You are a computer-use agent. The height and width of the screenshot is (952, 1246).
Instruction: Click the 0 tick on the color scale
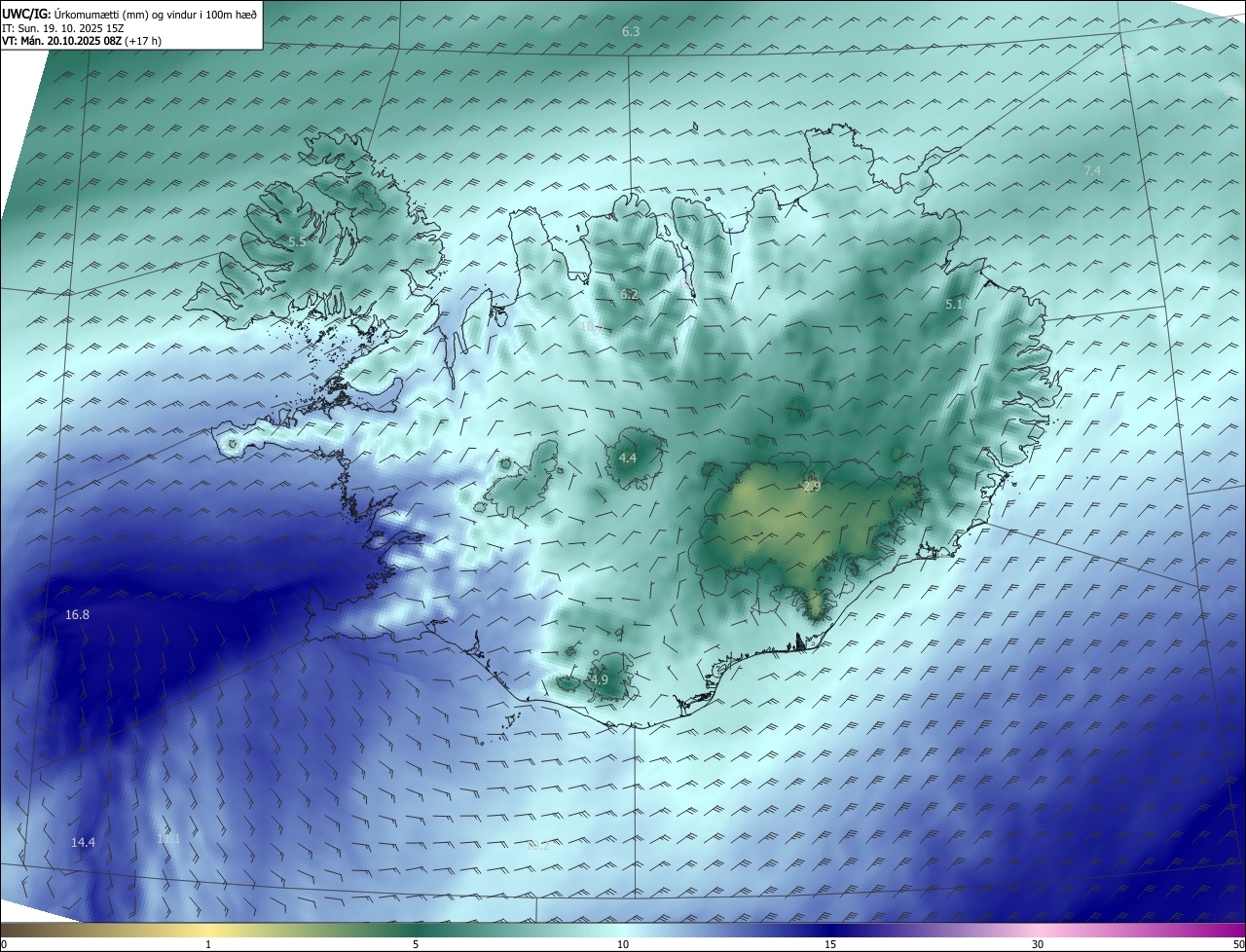click(4, 944)
